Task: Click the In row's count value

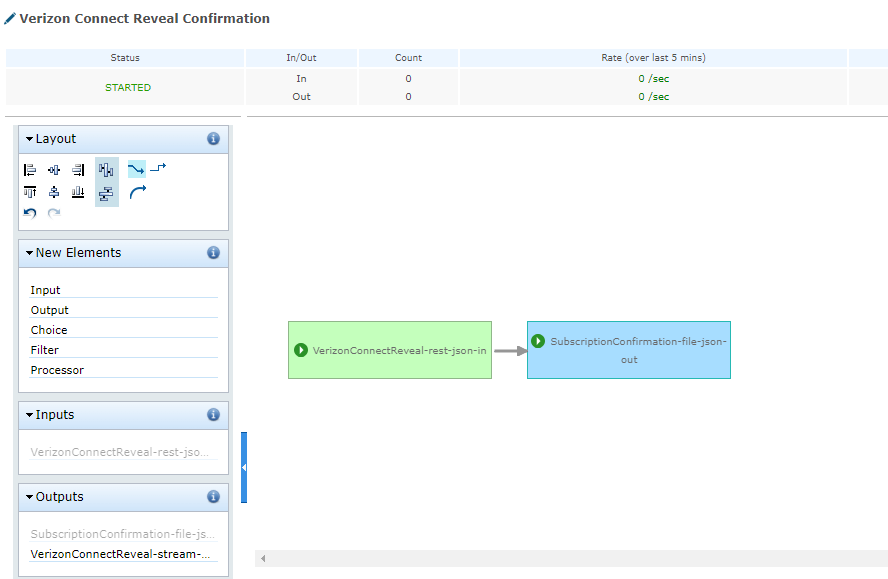Action: click(408, 79)
